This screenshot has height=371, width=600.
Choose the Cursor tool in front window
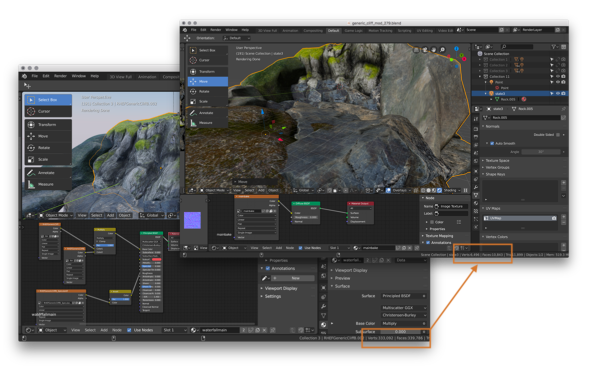[208, 60]
